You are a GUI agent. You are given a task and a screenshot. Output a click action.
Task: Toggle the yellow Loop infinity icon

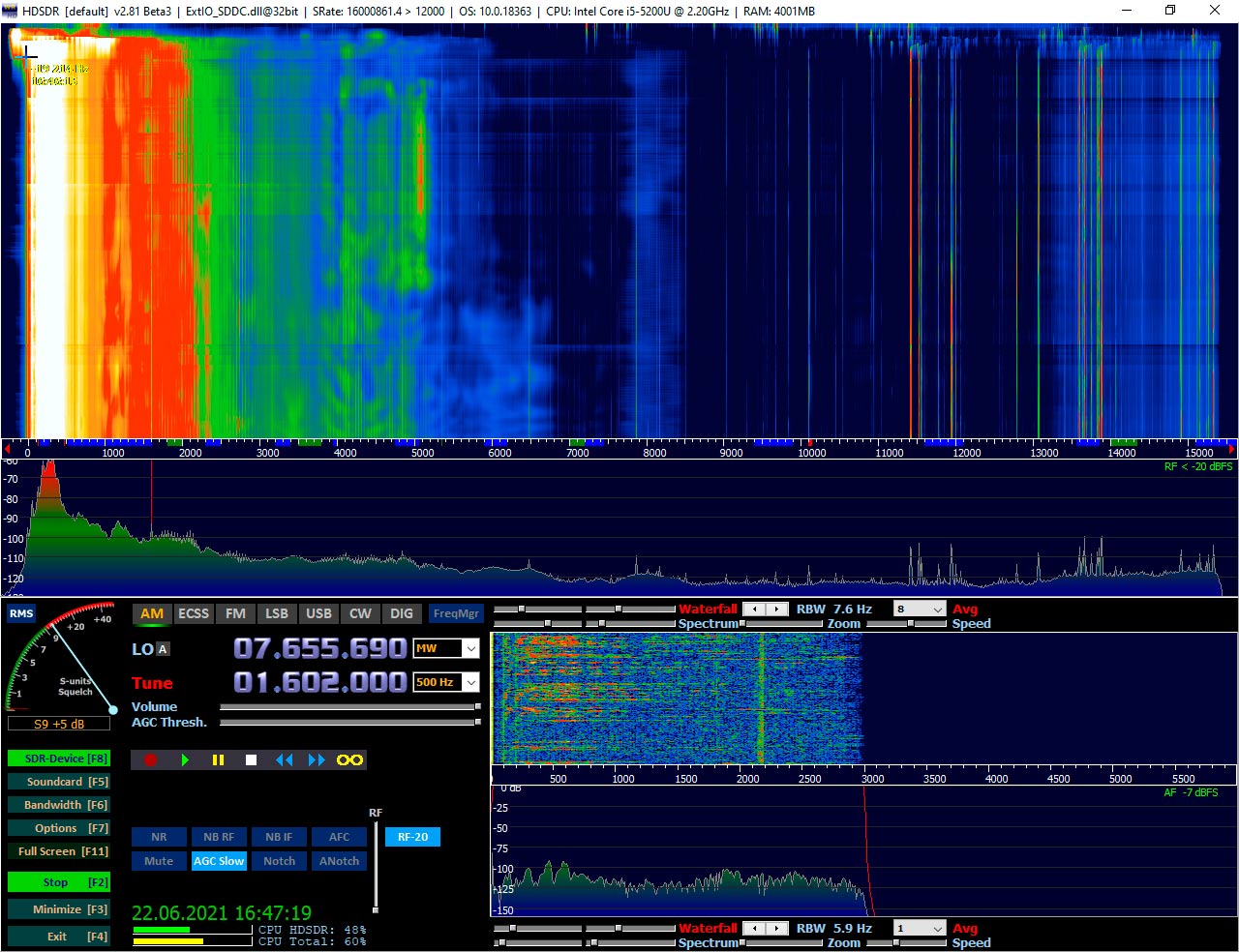(349, 759)
